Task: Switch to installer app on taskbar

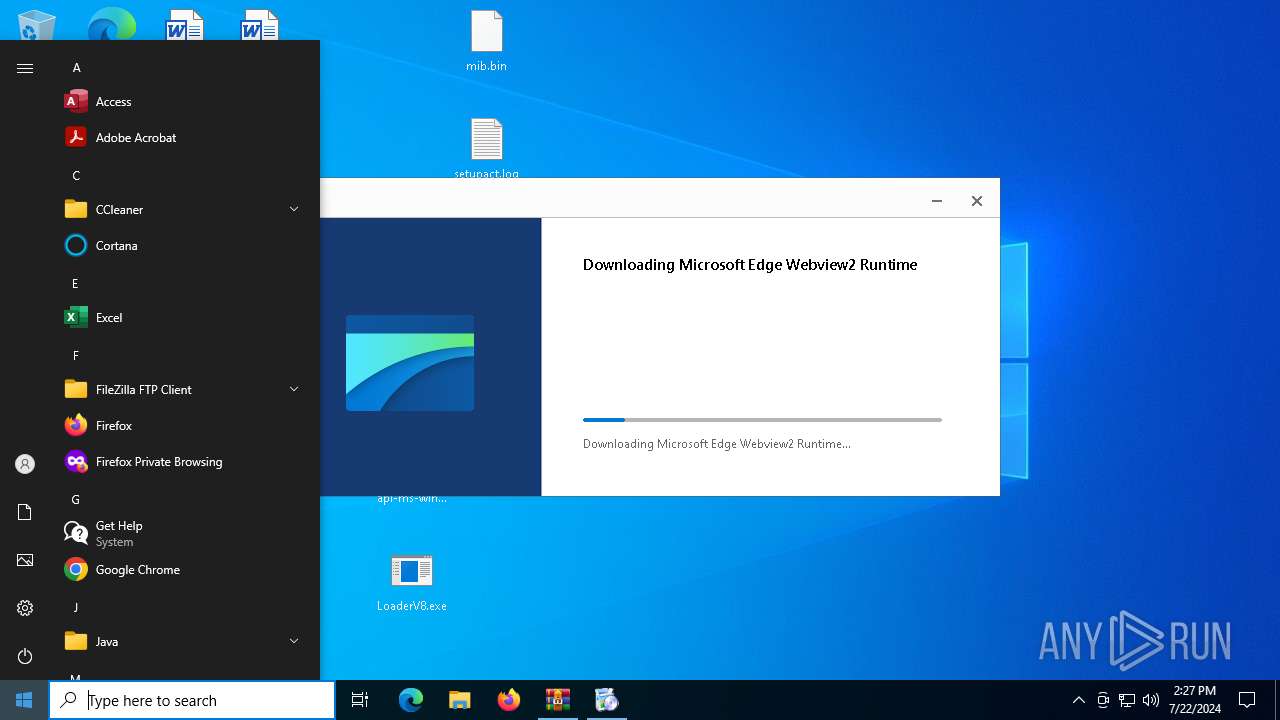Action: click(x=606, y=700)
